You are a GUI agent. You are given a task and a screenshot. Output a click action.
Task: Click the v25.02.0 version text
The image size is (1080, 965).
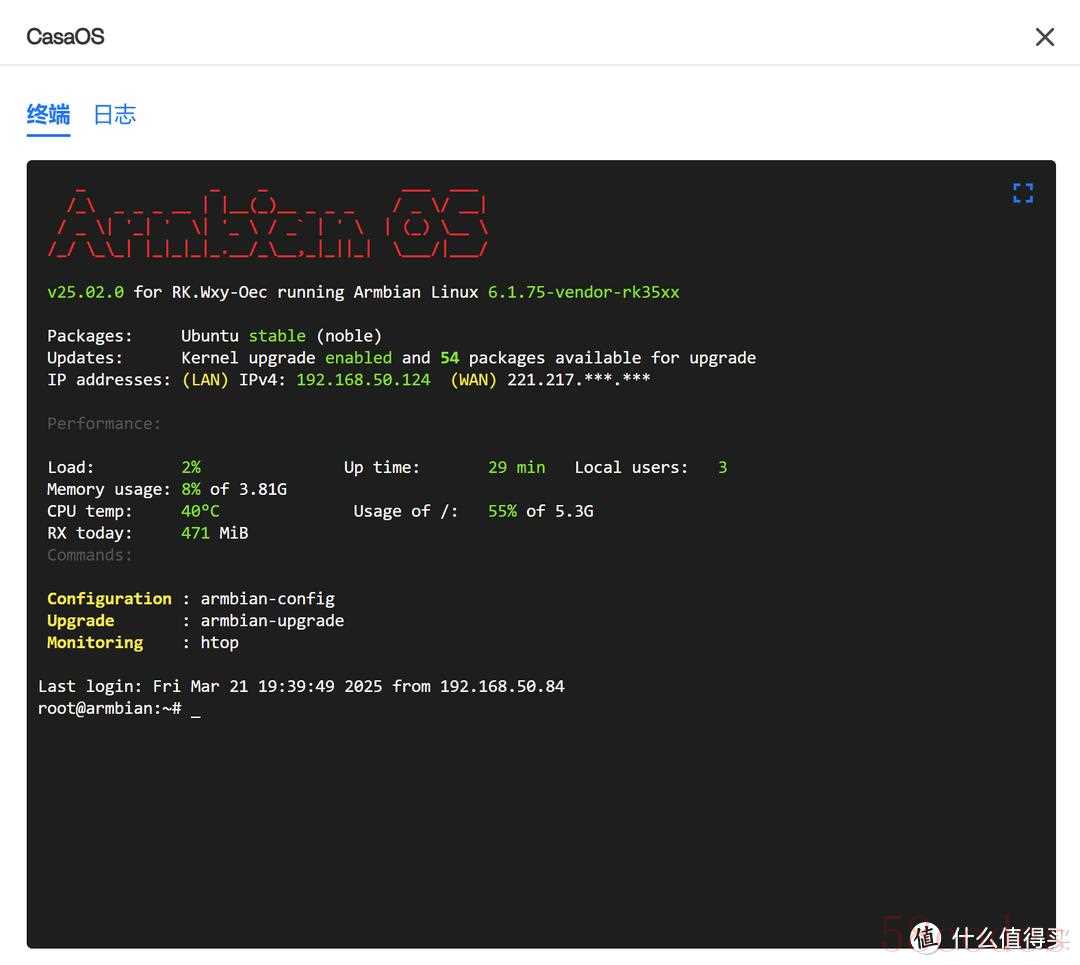pyautogui.click(x=85, y=292)
